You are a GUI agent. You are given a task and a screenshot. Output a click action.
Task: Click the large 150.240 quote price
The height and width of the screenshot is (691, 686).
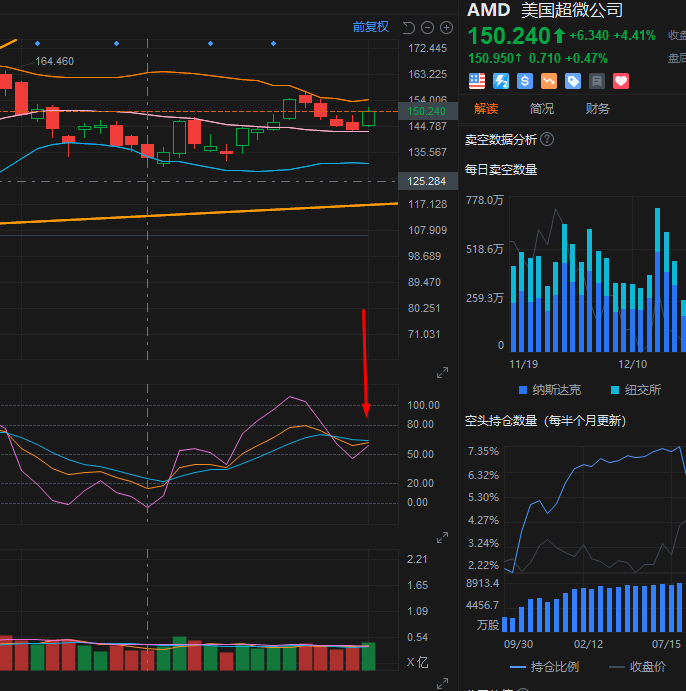(509, 36)
